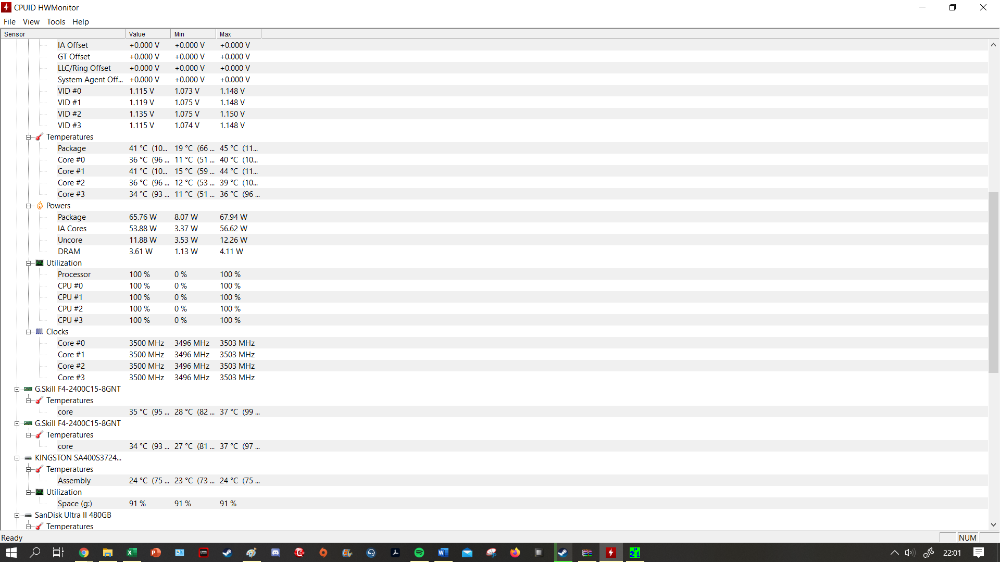Click thermometer icon under first G.Skill module

[40, 401]
